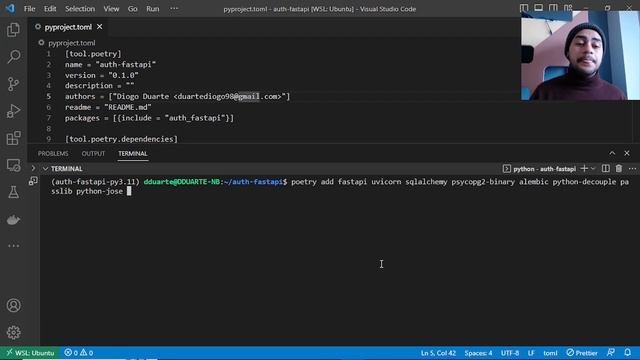This screenshot has width=640, height=360.
Task: Open the File menu
Action: [29, 9]
